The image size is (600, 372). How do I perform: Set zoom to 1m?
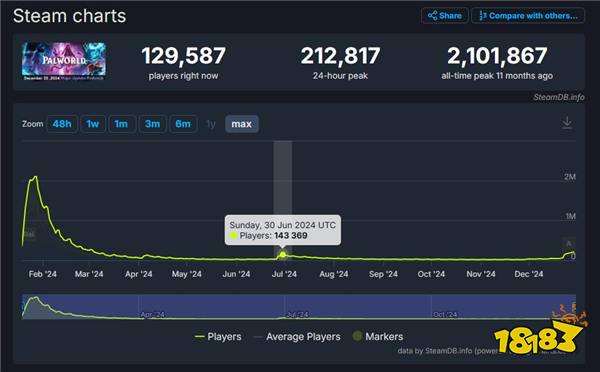[x=121, y=124]
